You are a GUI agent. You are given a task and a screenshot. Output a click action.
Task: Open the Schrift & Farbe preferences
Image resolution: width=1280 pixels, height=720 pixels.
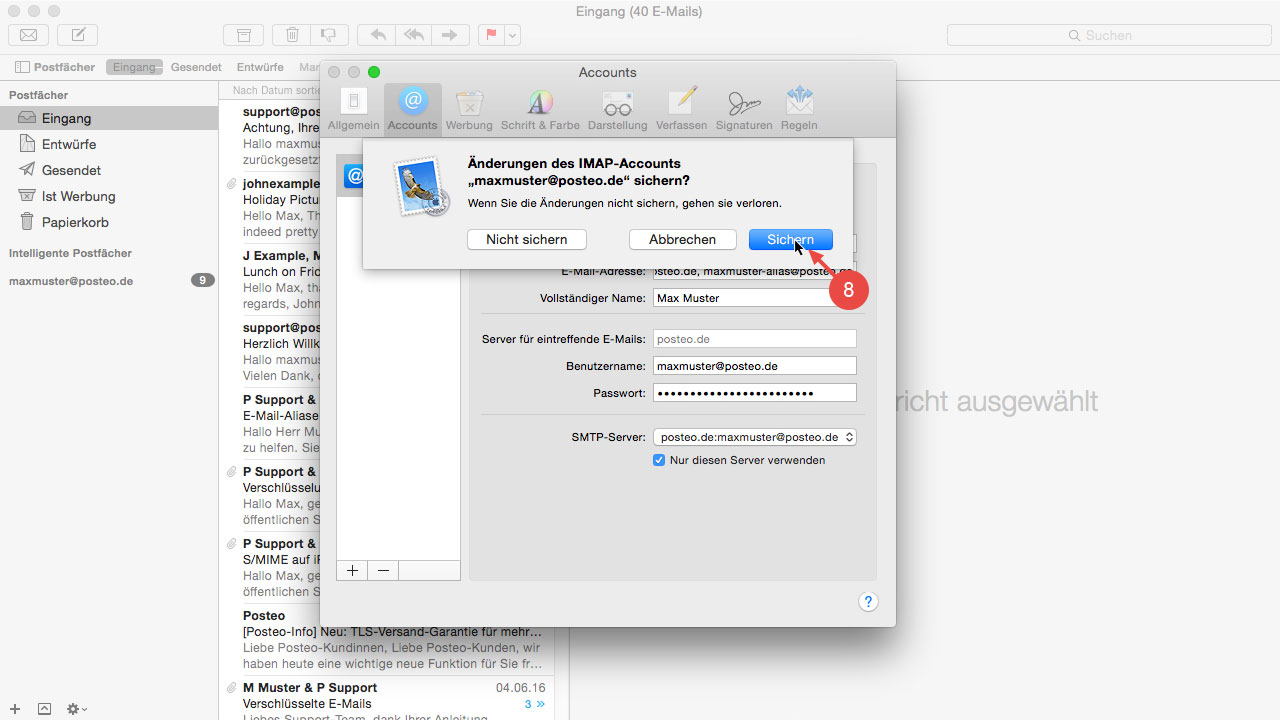click(x=540, y=109)
